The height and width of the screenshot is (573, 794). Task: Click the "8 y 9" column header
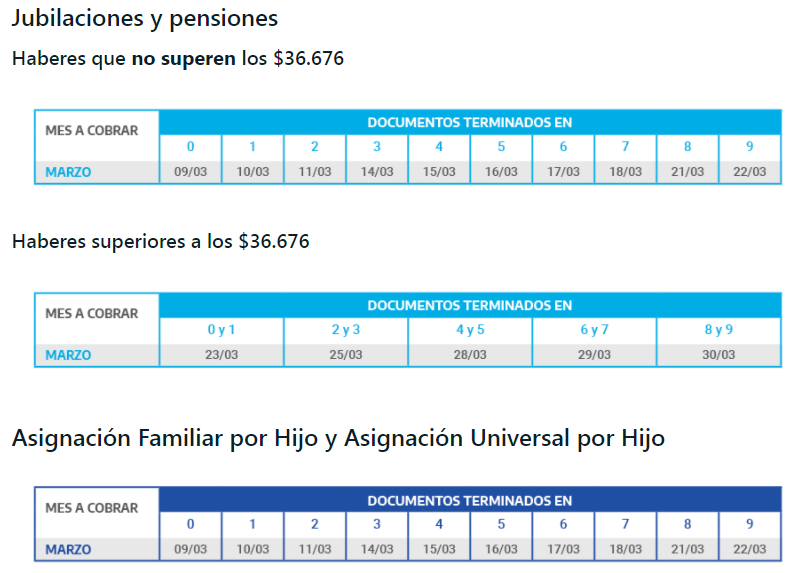tap(718, 330)
